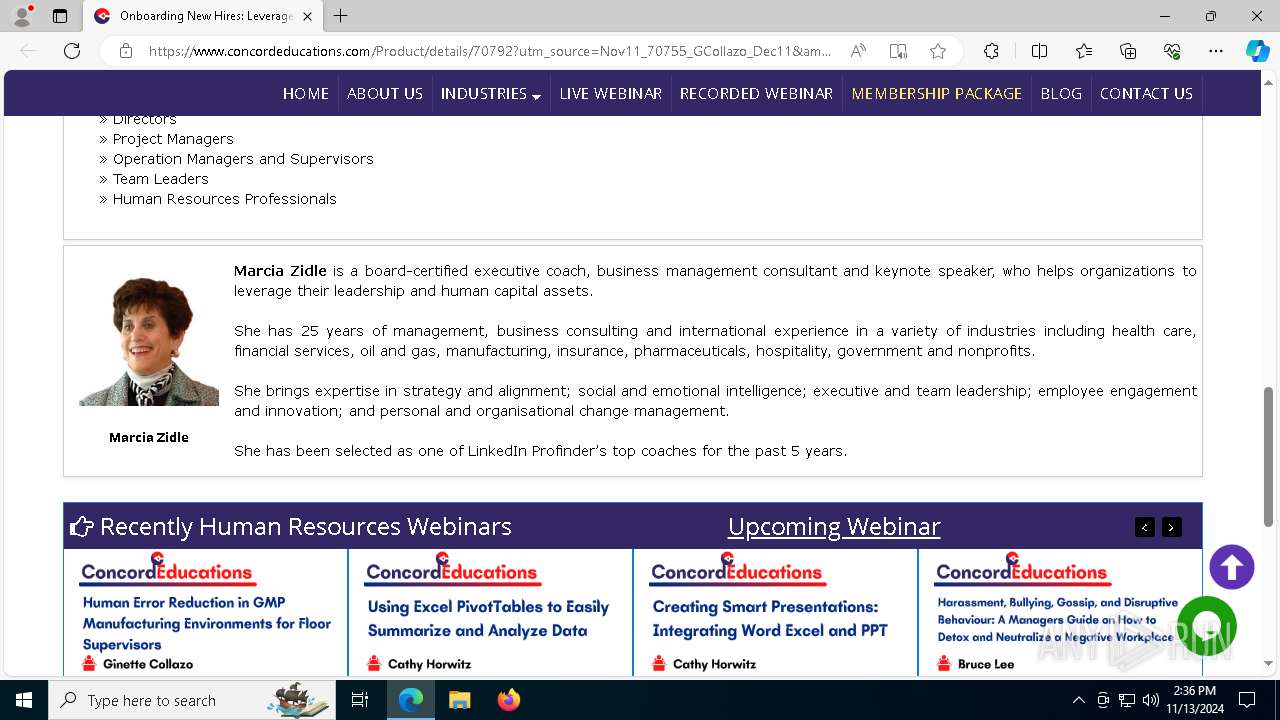
Task: Open File Explorer from the taskbar
Action: pos(459,700)
